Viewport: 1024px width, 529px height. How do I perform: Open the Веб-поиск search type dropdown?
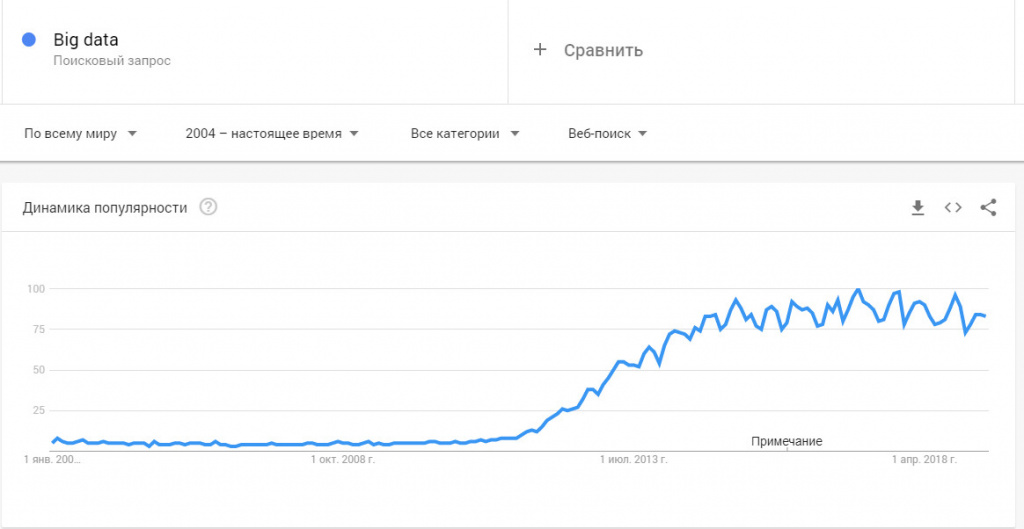(607, 134)
